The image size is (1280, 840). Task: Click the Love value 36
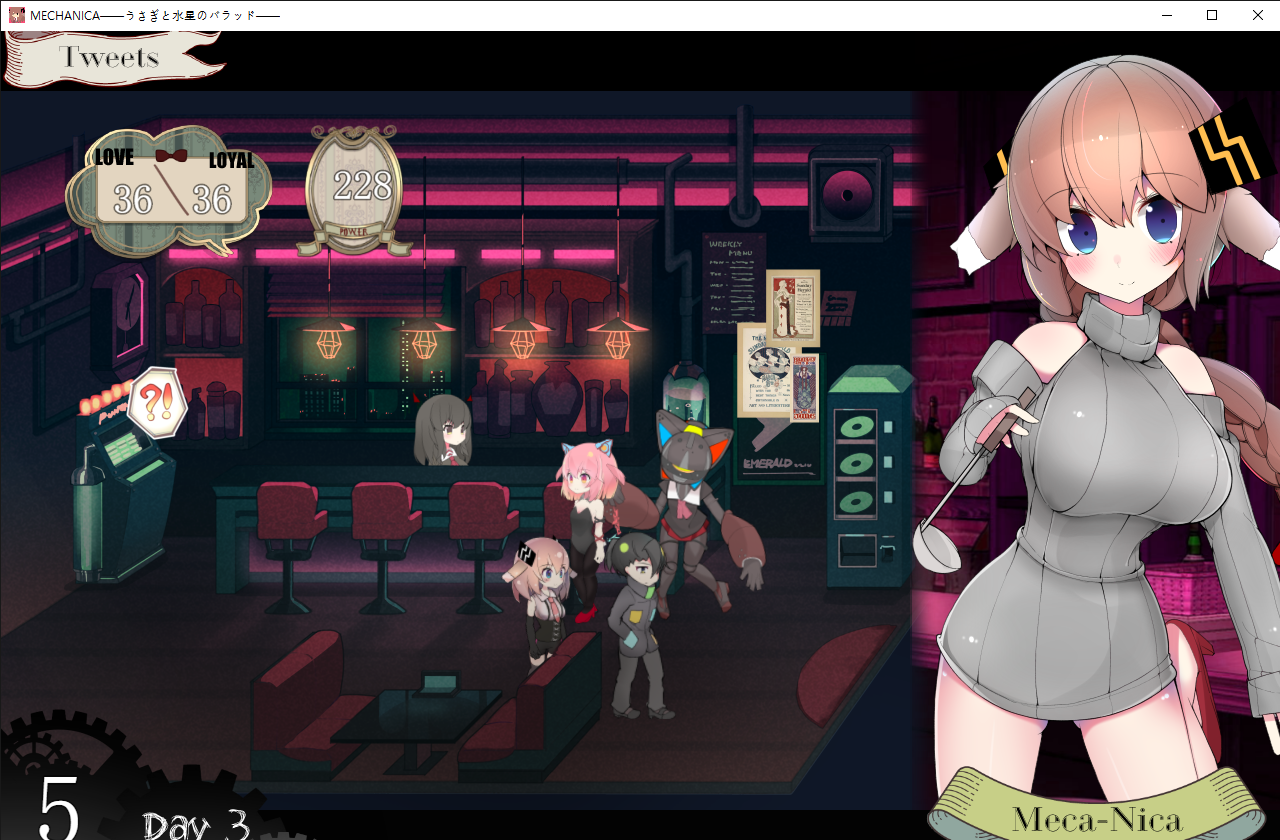click(x=132, y=199)
